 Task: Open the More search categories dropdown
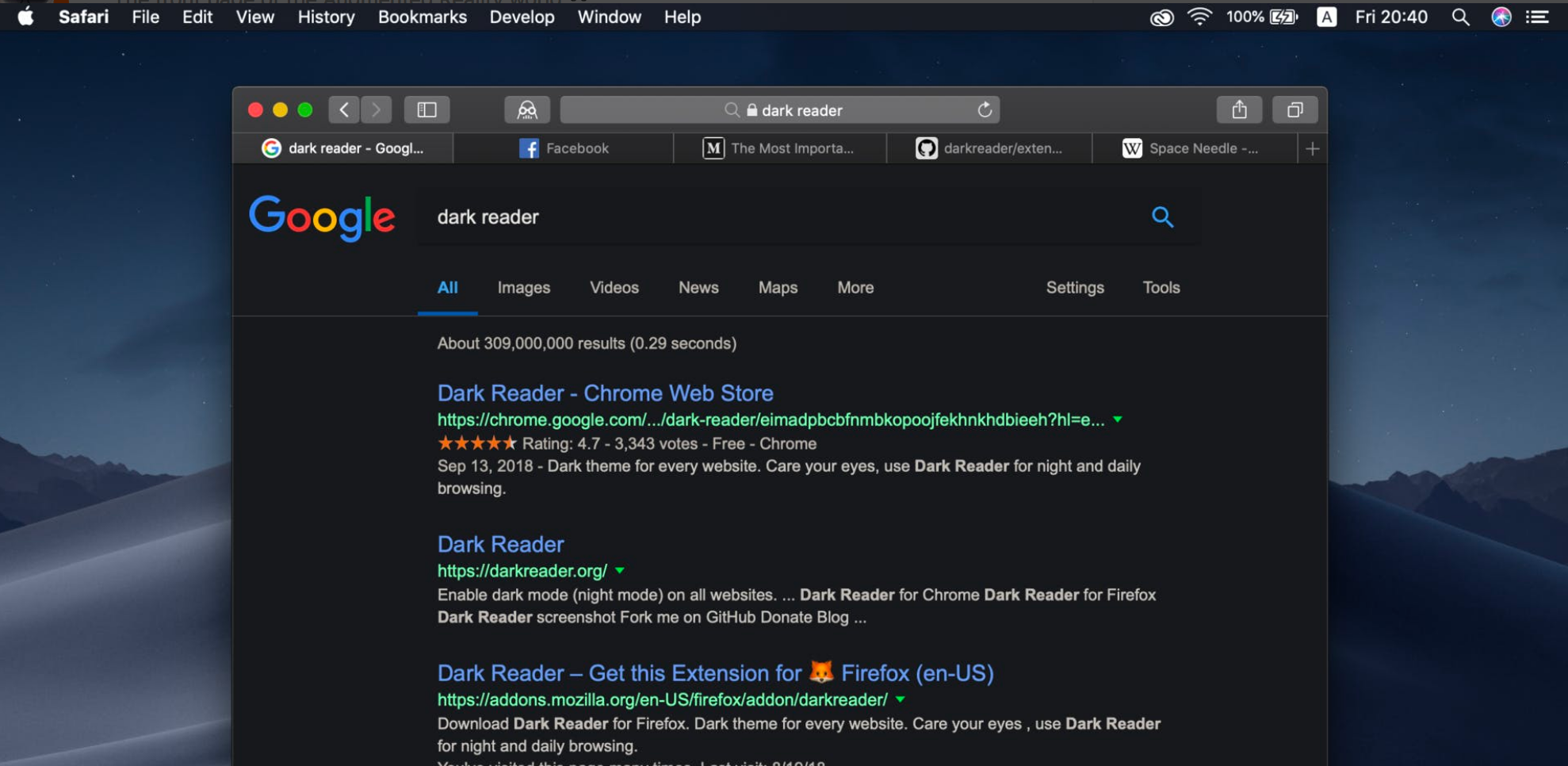pyautogui.click(x=855, y=287)
